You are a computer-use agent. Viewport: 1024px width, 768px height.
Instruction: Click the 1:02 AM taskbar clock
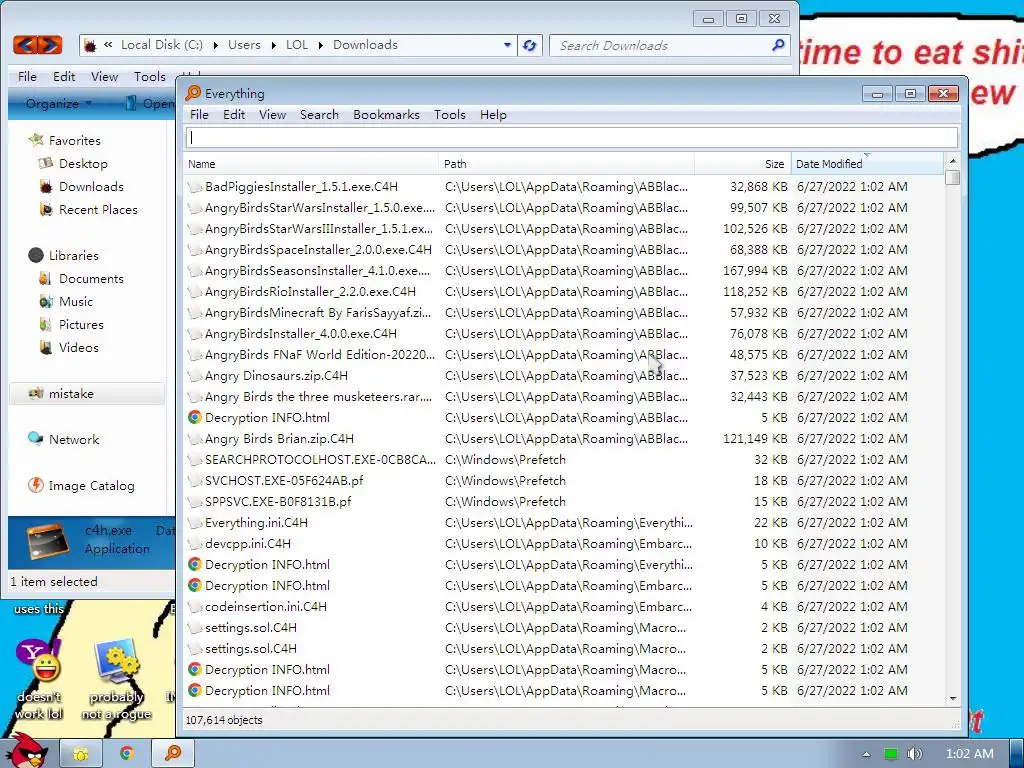pyautogui.click(x=970, y=754)
